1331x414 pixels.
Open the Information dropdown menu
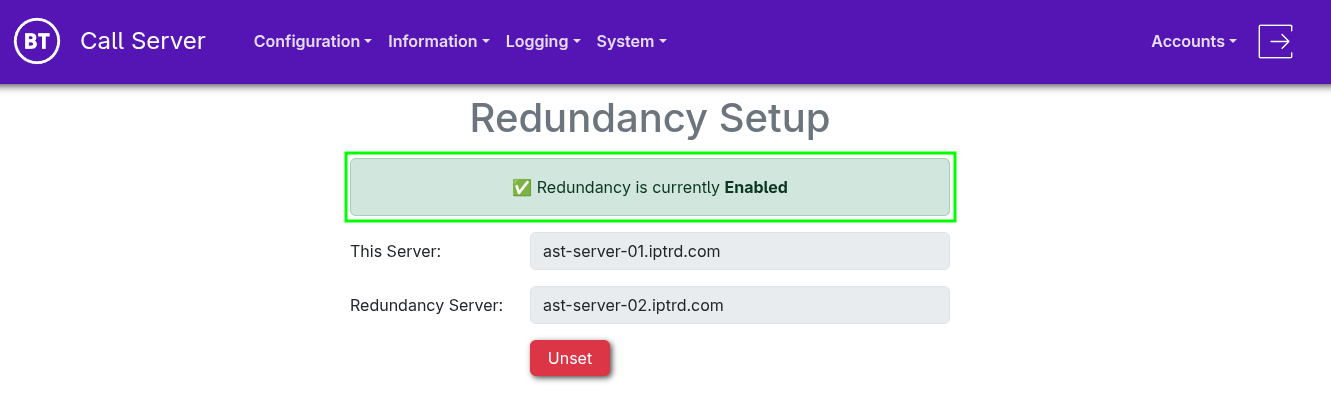pos(439,41)
